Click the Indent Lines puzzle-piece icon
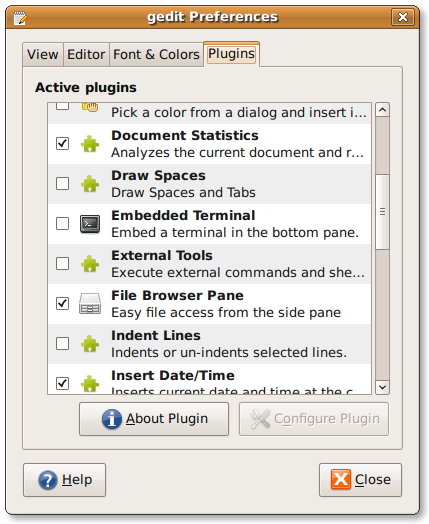 point(90,344)
